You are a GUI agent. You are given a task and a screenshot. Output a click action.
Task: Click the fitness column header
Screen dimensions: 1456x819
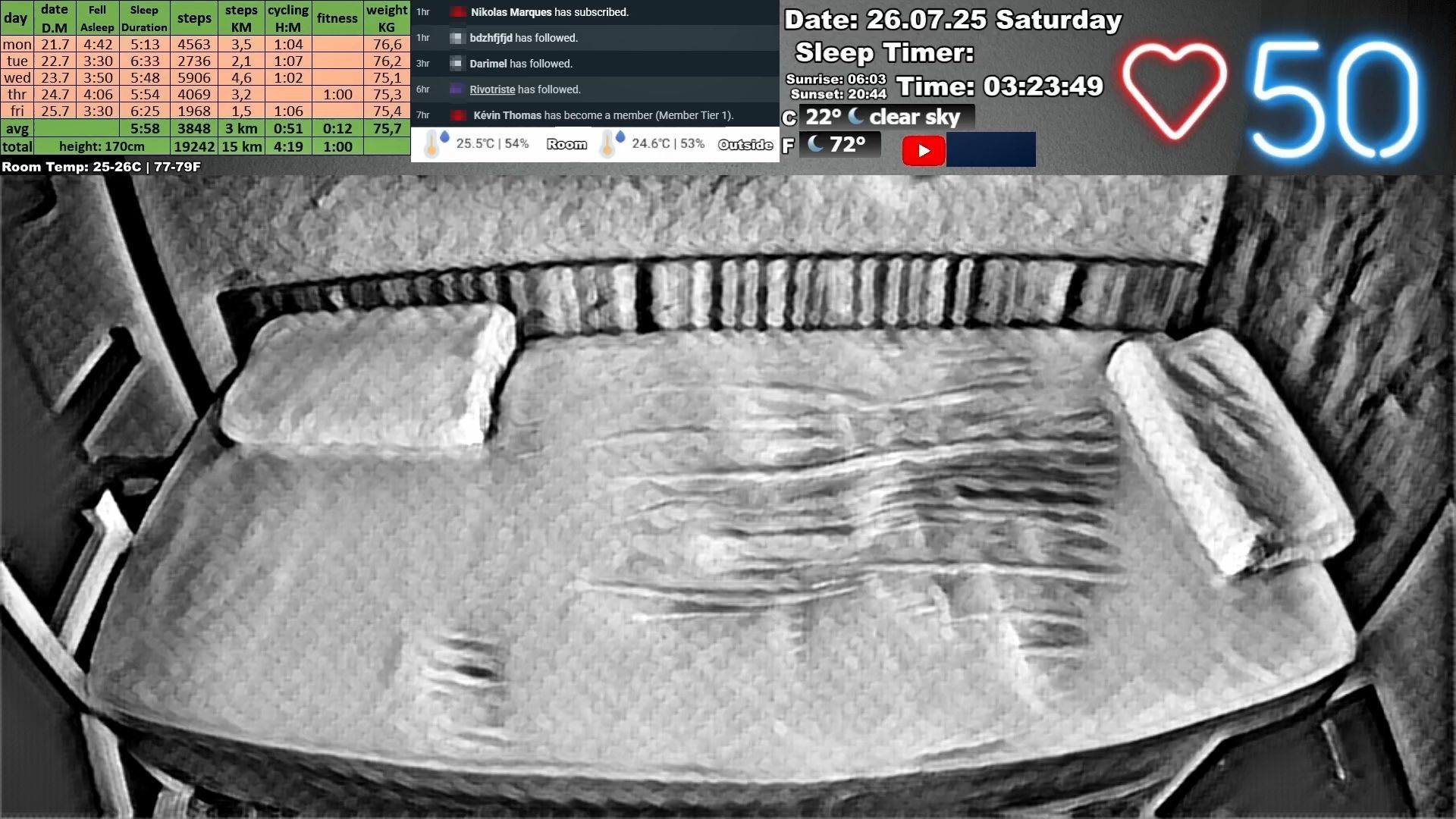click(x=337, y=18)
